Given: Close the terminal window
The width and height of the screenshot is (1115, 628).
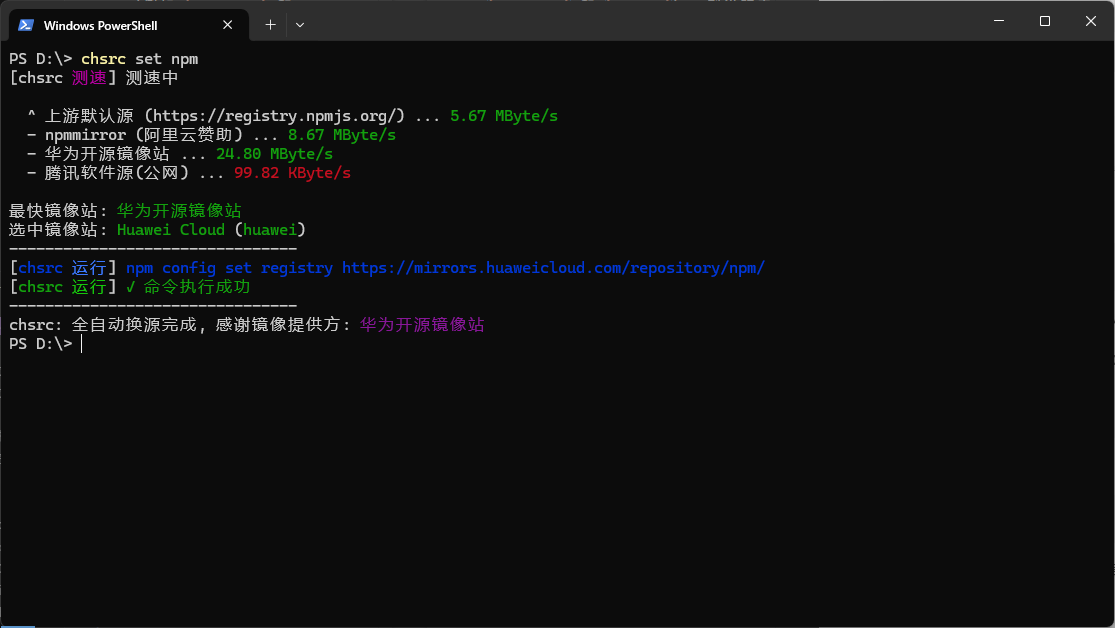Looking at the screenshot, I should (1091, 21).
